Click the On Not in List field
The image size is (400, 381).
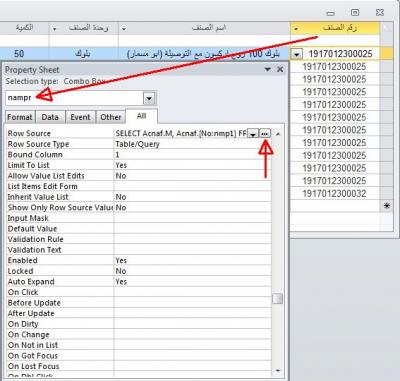pyautogui.click(x=192, y=345)
